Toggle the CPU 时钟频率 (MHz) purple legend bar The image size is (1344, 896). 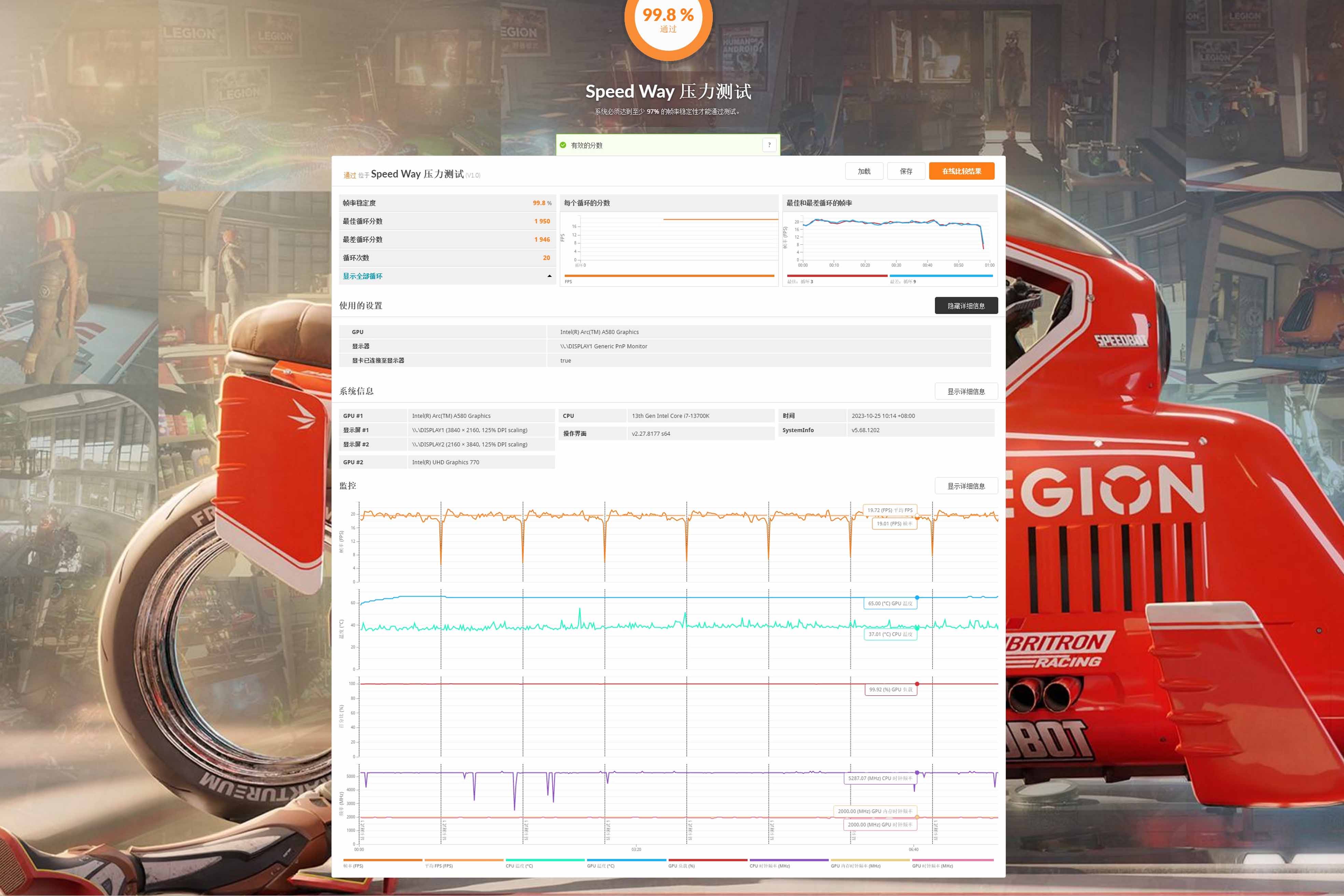coord(789,859)
